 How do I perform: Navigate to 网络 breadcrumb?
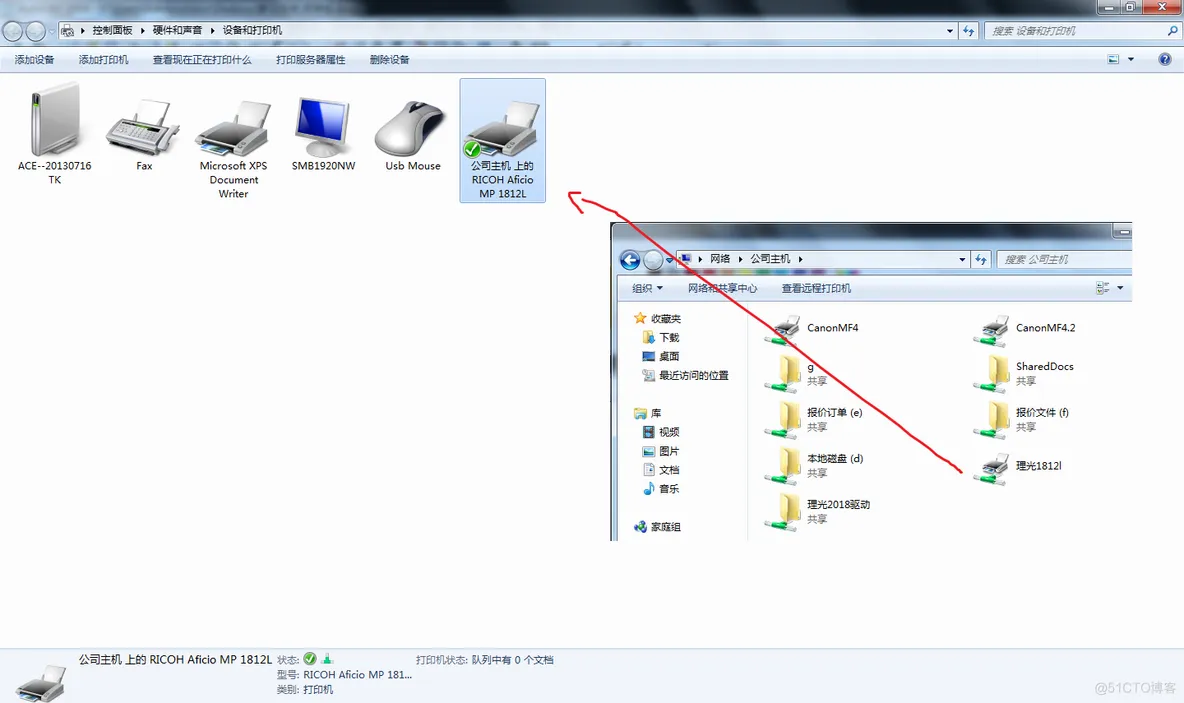click(x=720, y=259)
